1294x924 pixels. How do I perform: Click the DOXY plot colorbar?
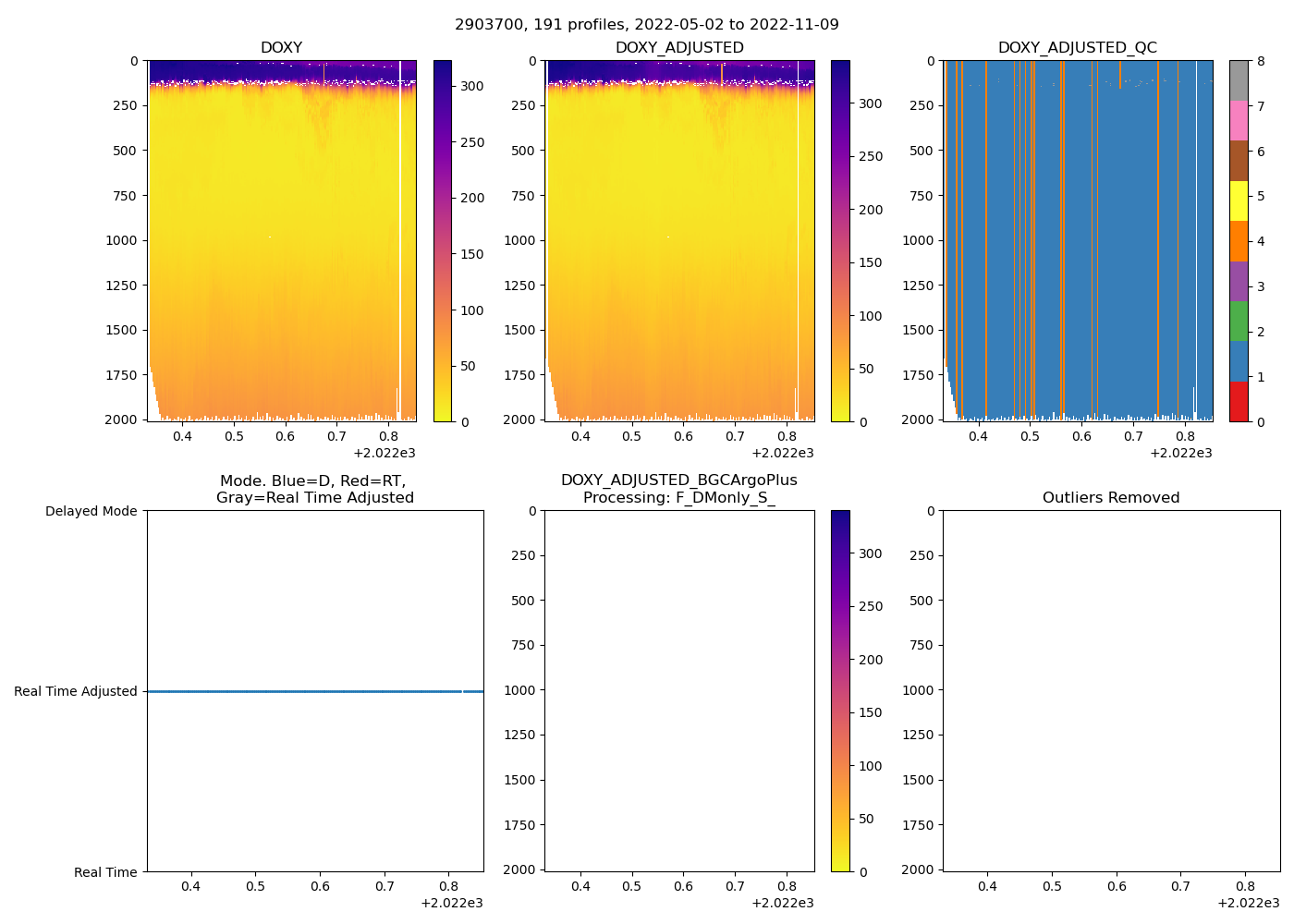(443, 240)
